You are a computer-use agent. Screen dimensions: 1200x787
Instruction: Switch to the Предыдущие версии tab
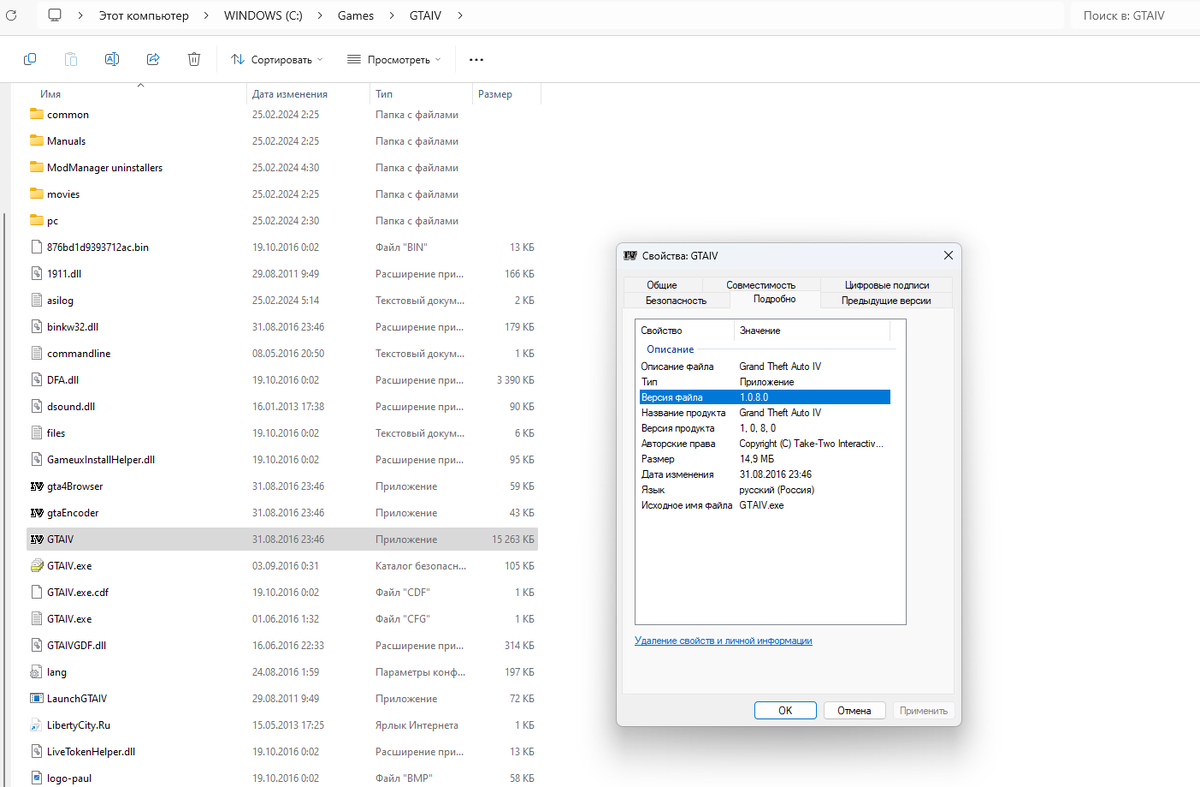(886, 300)
